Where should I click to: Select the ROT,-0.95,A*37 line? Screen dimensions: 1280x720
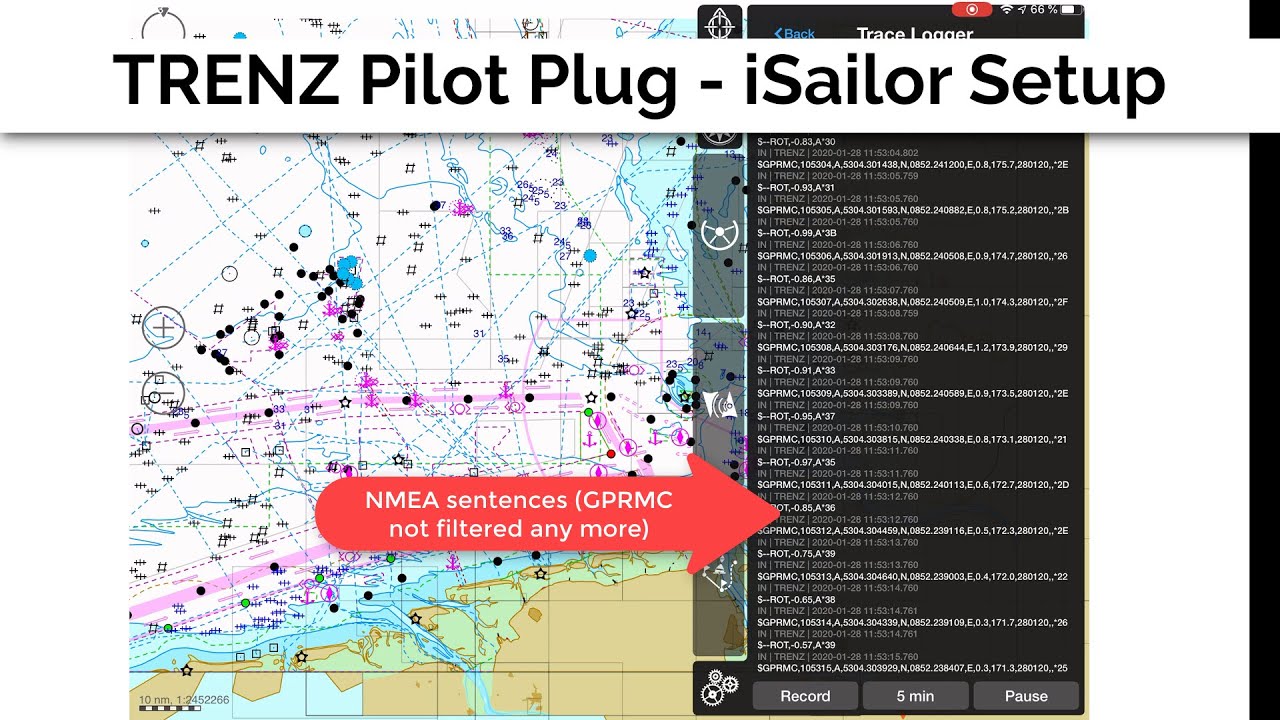796,416
